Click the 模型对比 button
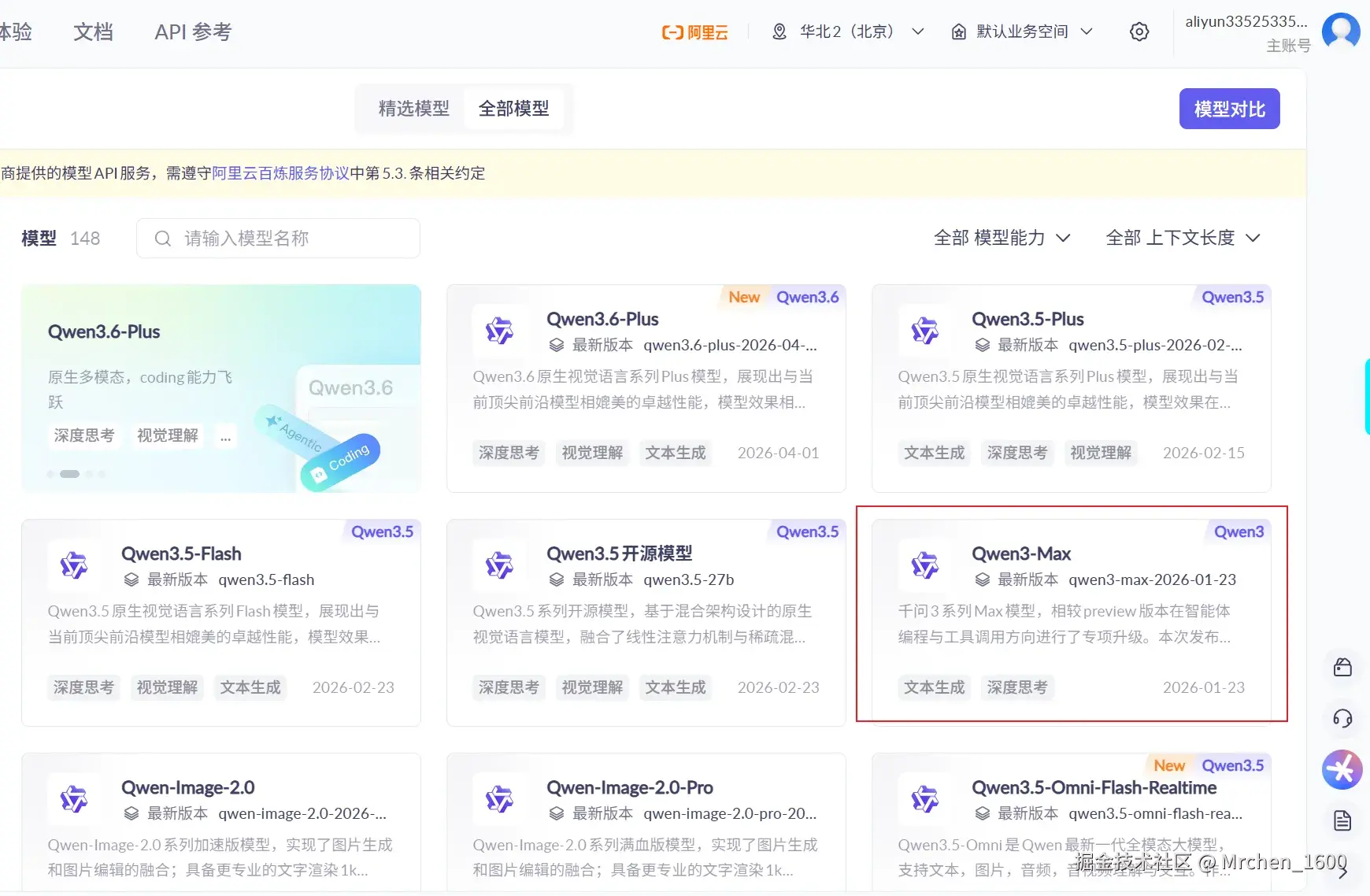 tap(1229, 109)
